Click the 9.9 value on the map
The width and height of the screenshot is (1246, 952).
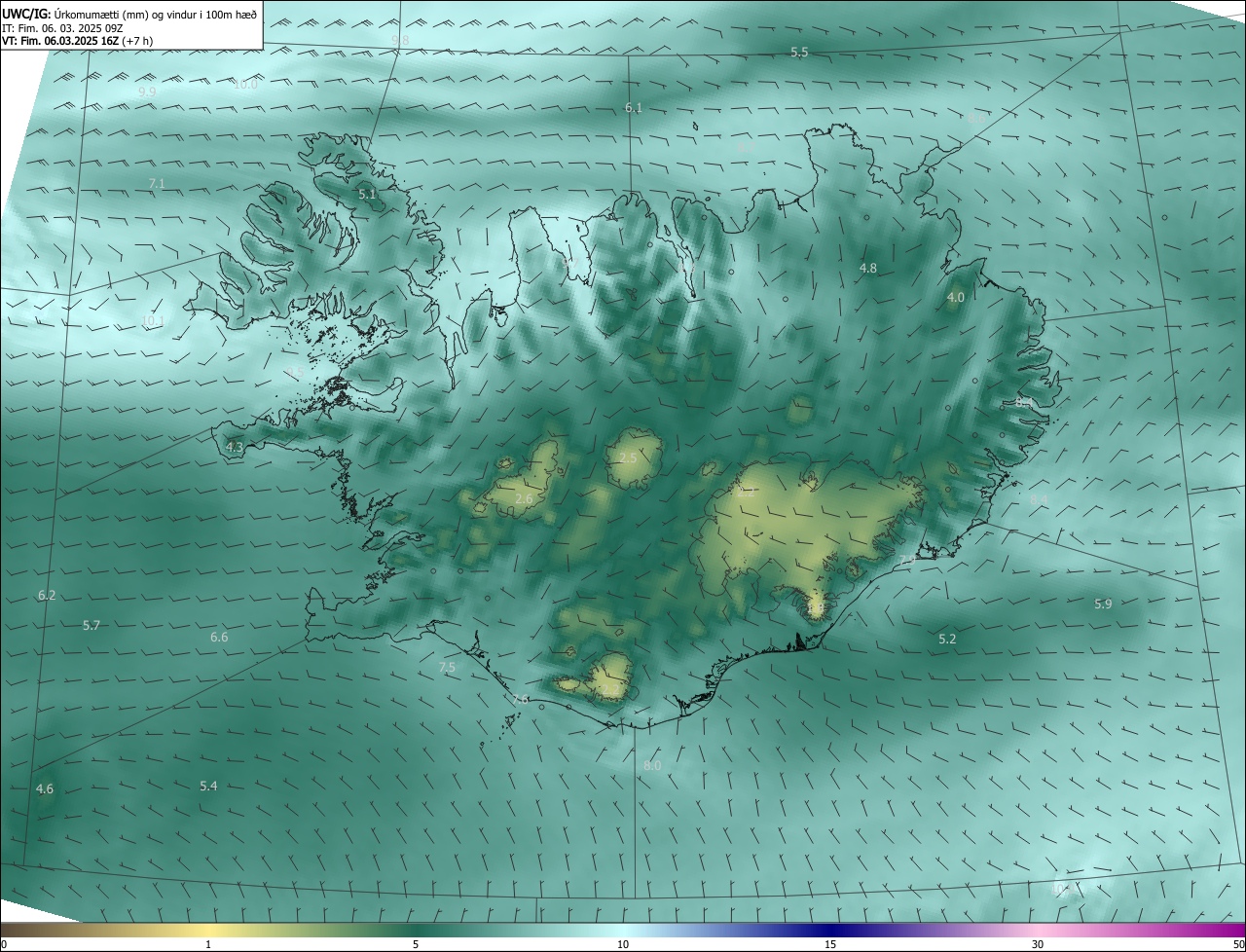pos(147,92)
